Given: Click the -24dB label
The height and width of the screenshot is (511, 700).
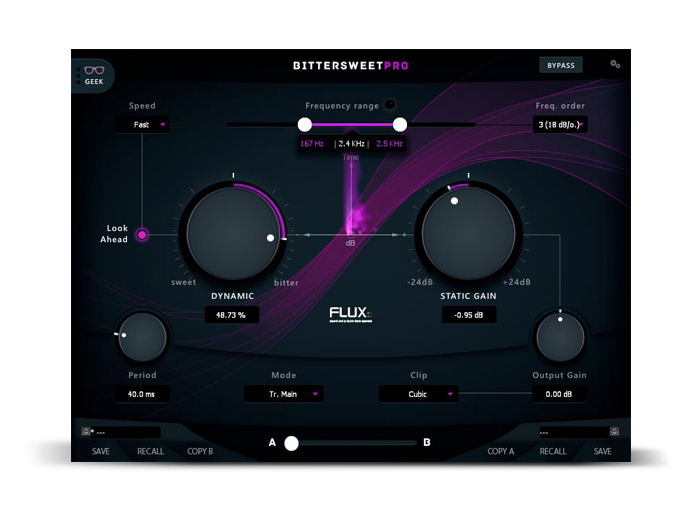Looking at the screenshot, I should pos(420,282).
